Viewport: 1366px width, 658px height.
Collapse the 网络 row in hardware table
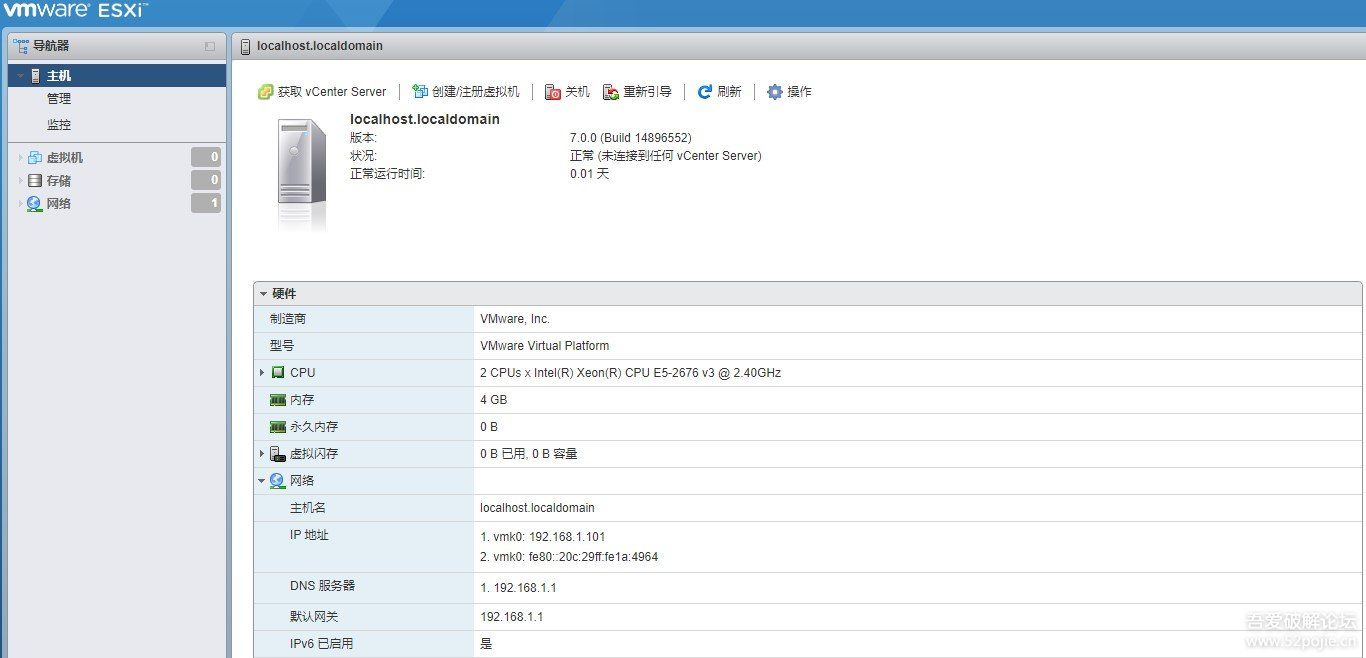pos(262,481)
